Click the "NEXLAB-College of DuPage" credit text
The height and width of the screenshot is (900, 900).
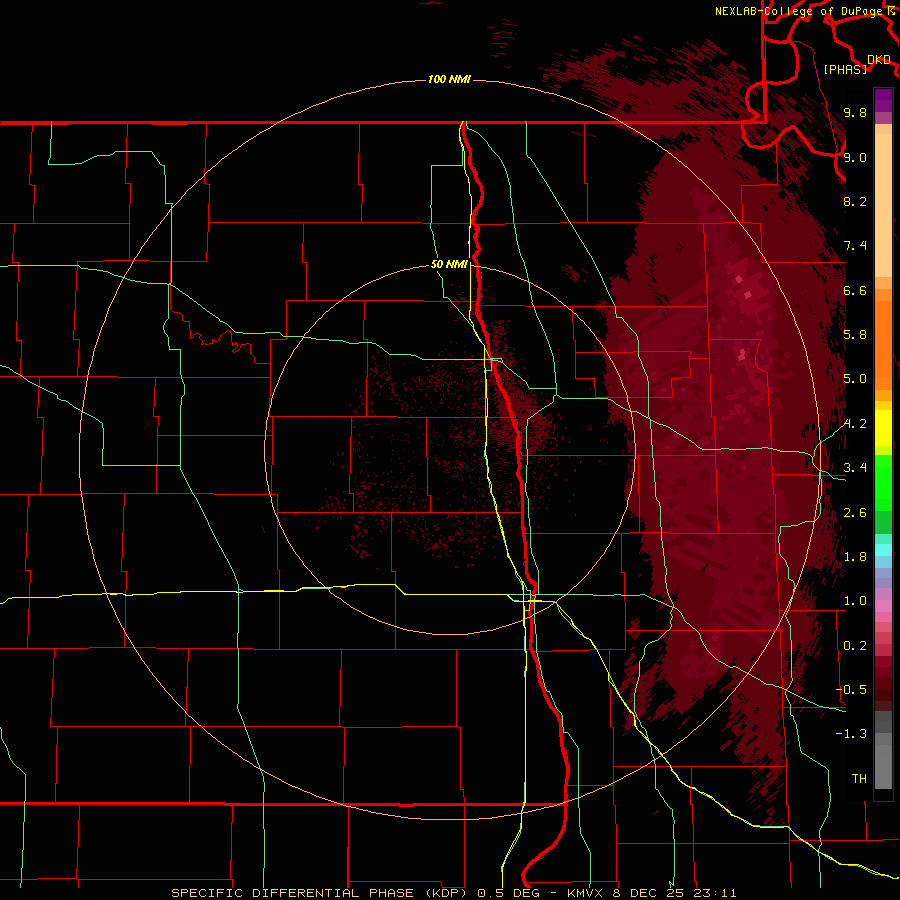(798, 11)
